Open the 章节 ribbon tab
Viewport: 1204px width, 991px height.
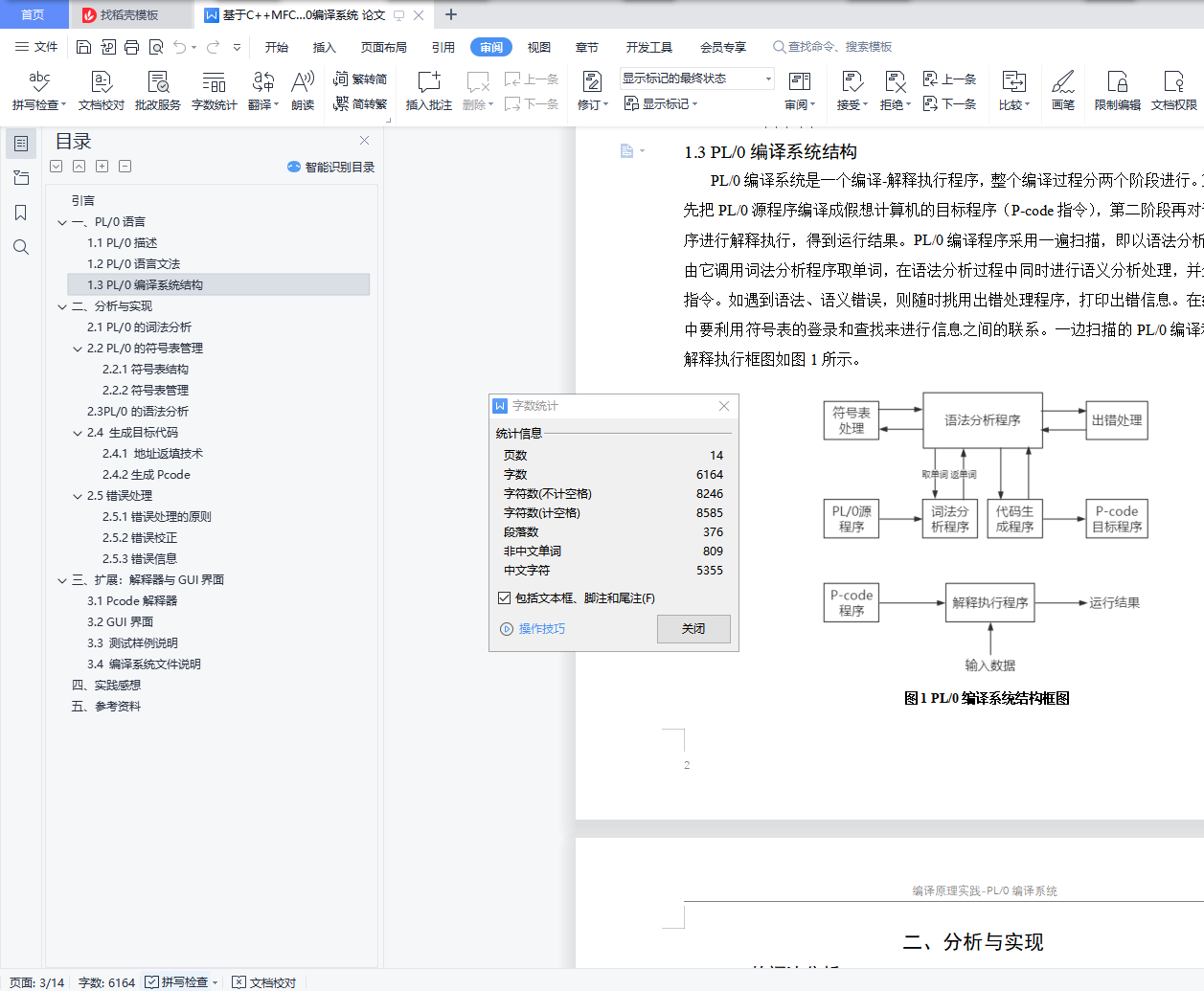click(x=587, y=47)
